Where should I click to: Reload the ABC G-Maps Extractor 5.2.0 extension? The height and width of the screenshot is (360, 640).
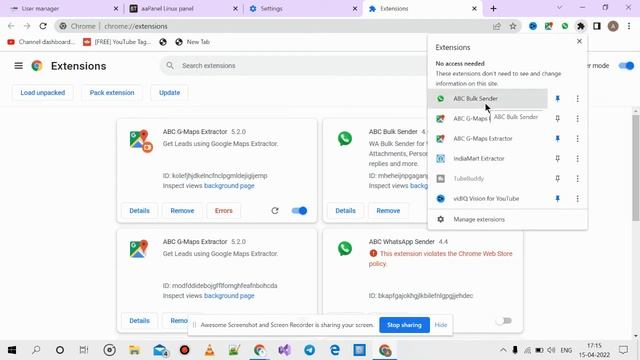click(275, 211)
